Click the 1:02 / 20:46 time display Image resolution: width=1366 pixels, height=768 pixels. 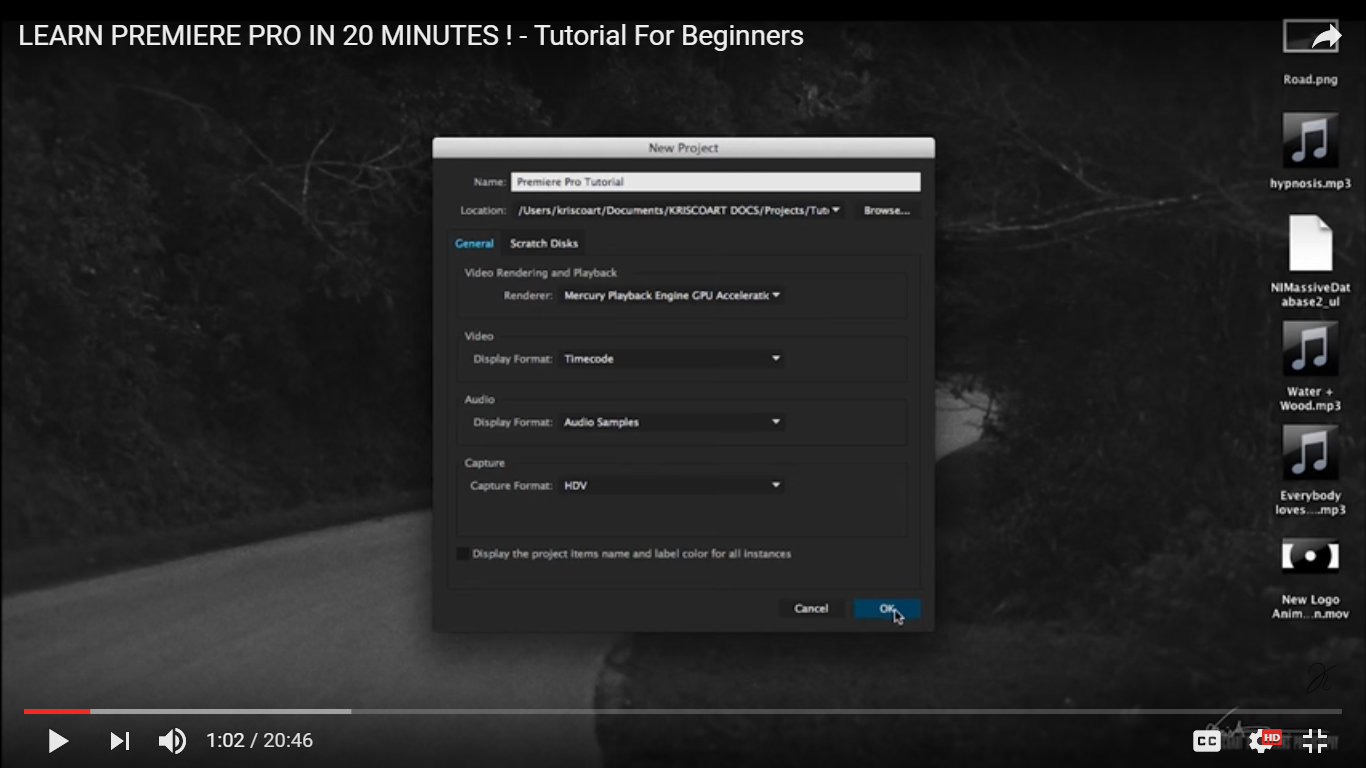(259, 741)
